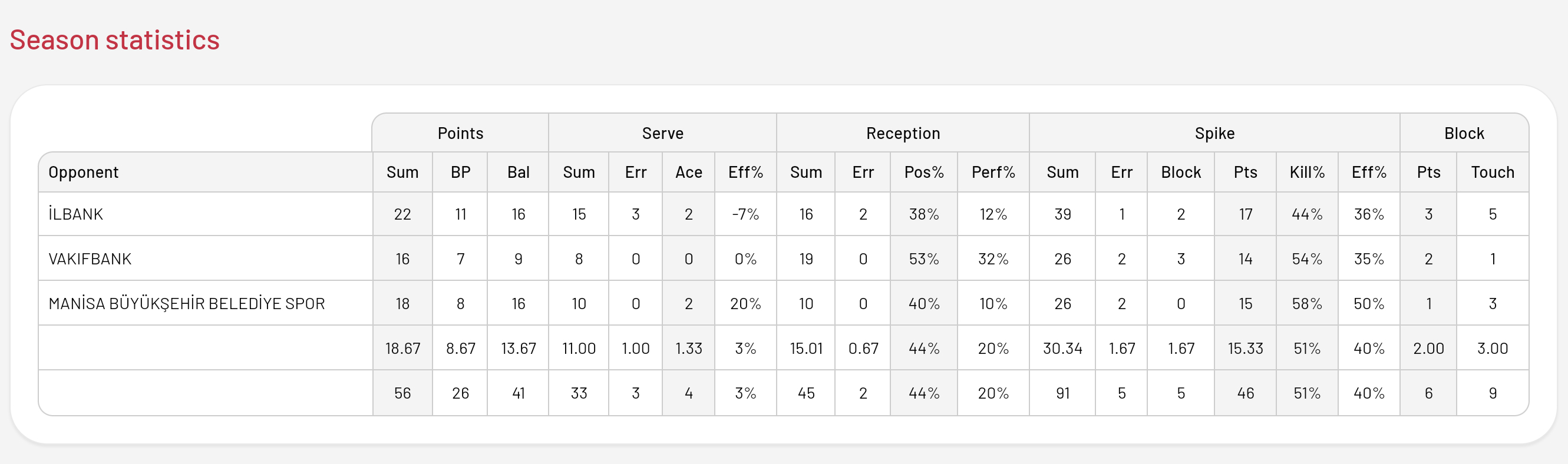The height and width of the screenshot is (464, 1568).
Task: Select the -7% serve efficiency cell
Action: coord(745,214)
